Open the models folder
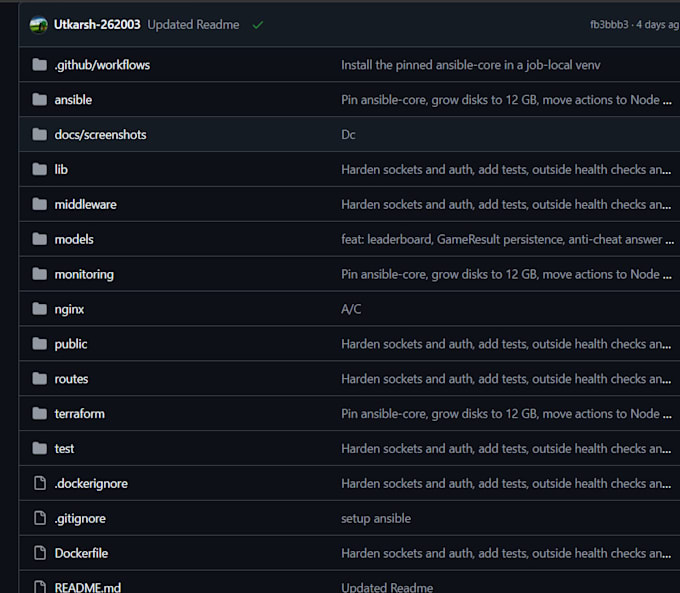 (x=74, y=239)
